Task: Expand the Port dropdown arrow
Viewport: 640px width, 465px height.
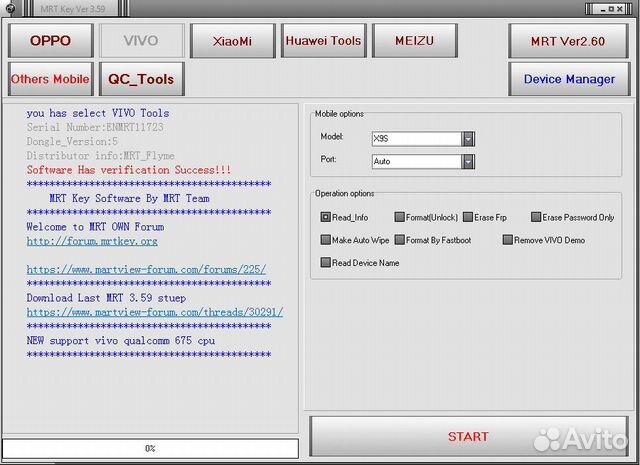Action: click(468, 161)
